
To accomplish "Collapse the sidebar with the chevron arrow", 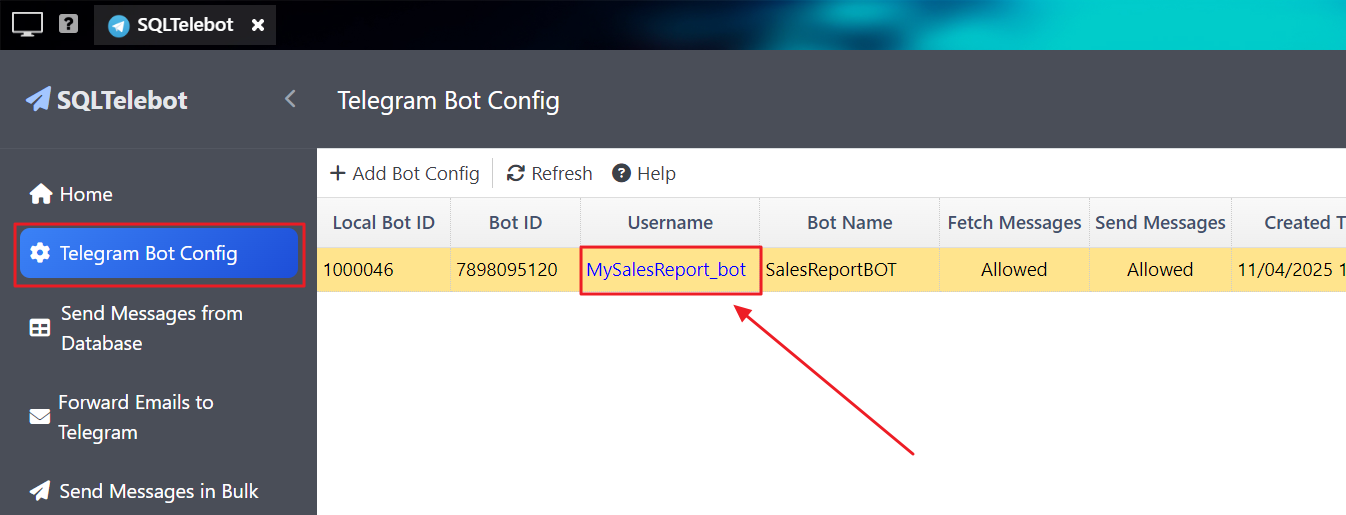I will point(290,99).
